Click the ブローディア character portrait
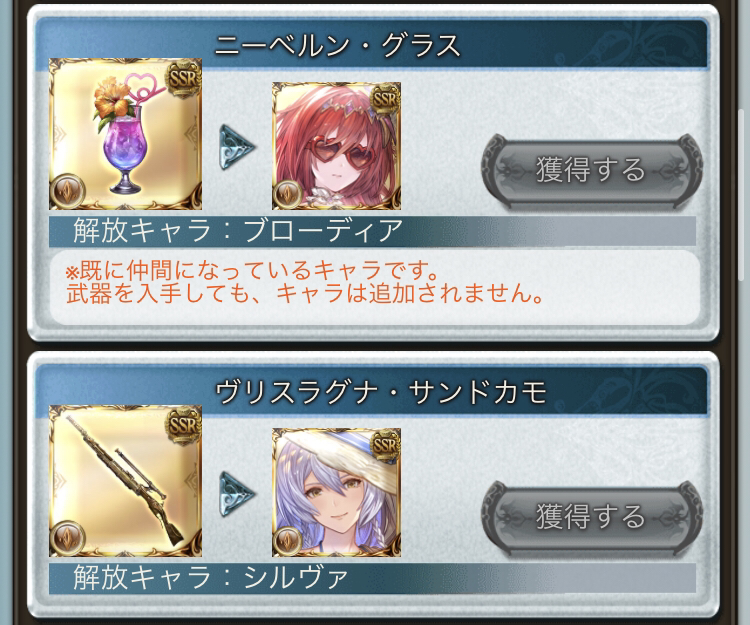 point(336,146)
